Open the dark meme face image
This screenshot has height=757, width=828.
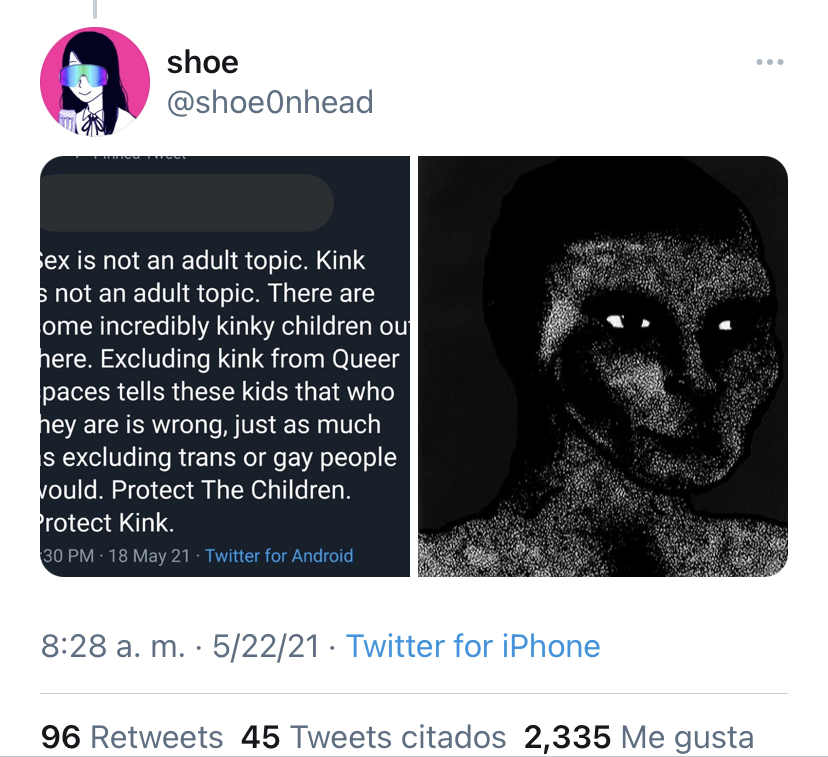603,366
